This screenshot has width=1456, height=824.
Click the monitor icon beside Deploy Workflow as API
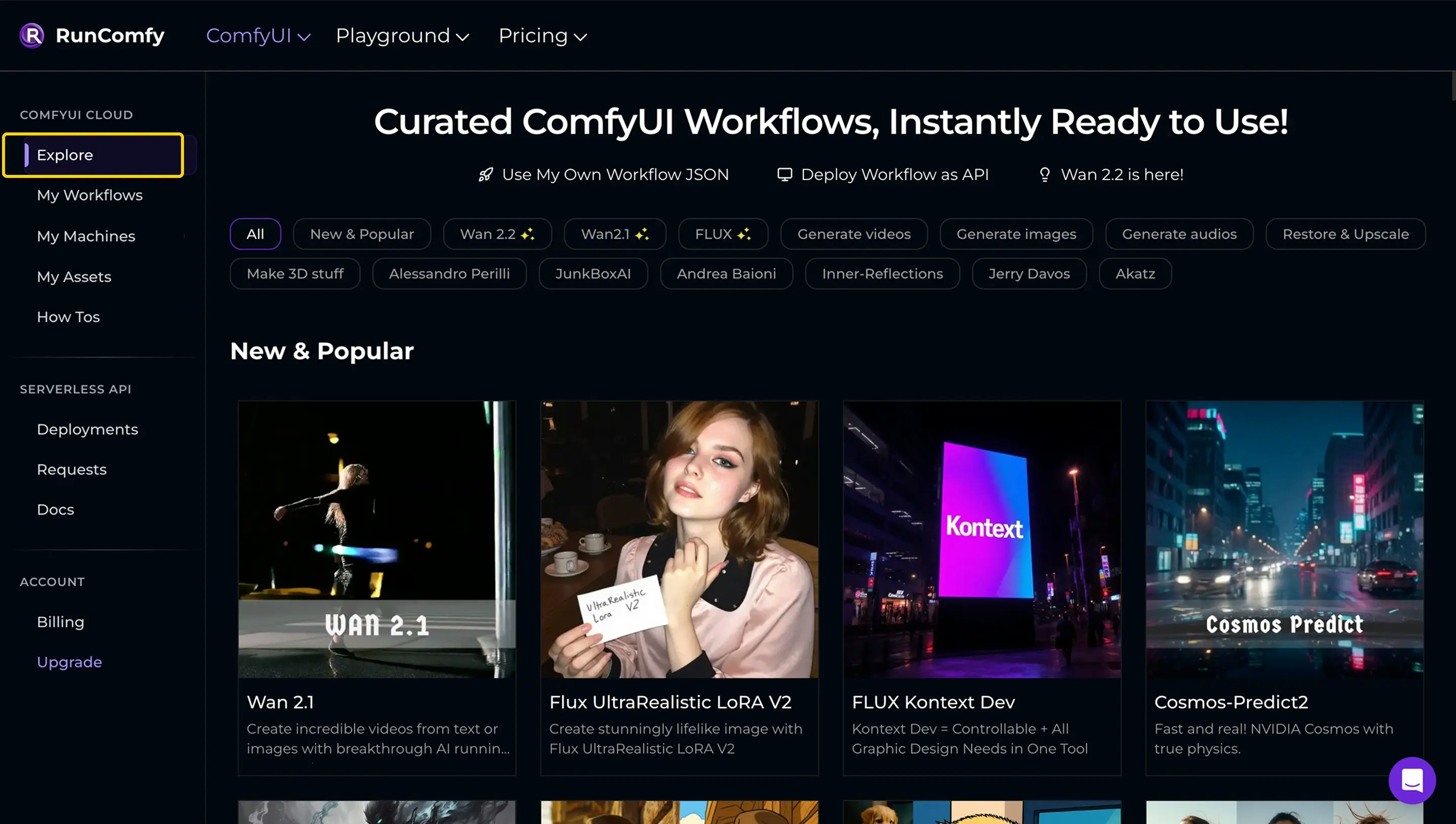tap(784, 174)
